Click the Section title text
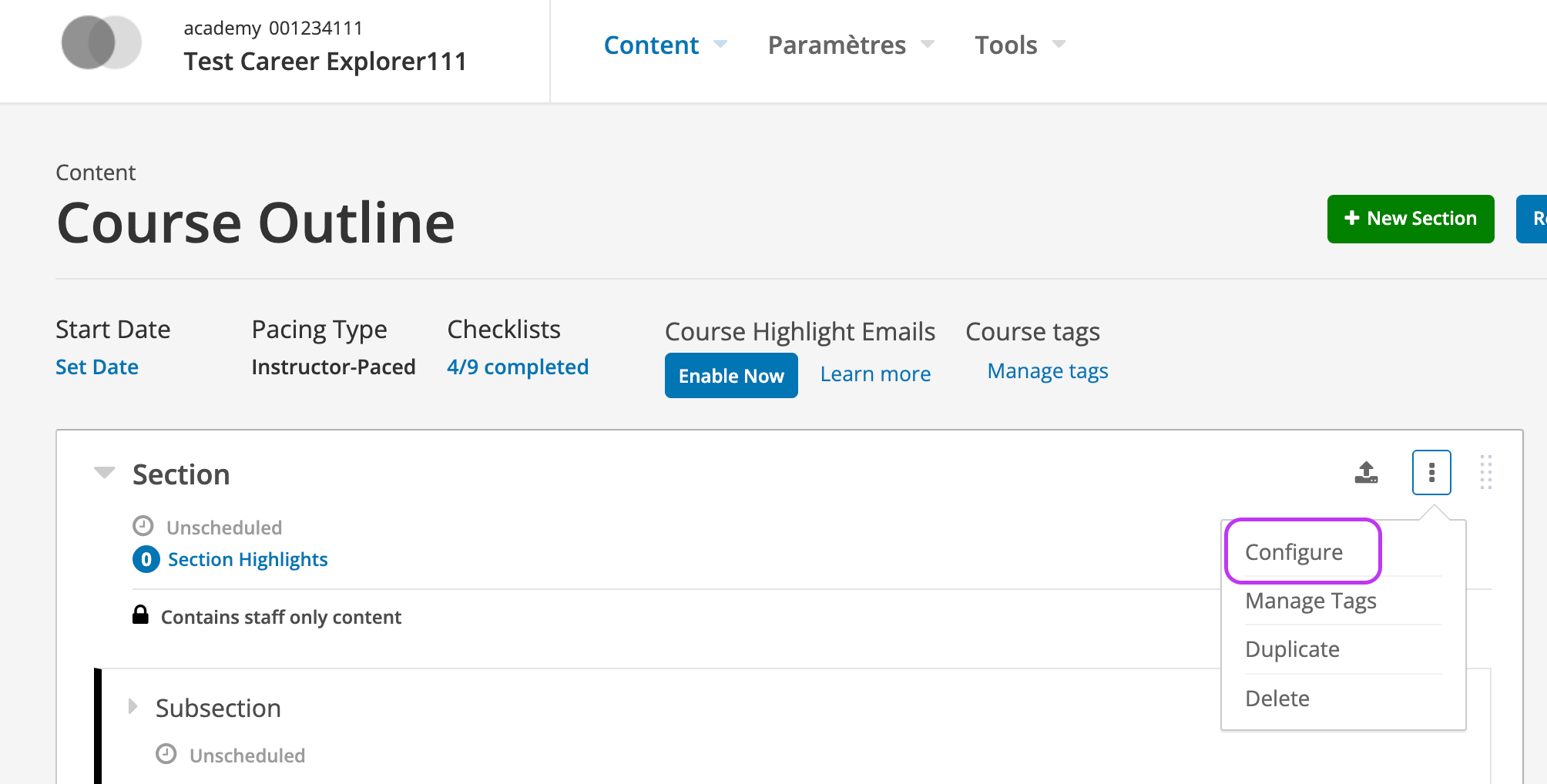1547x784 pixels. 181,474
